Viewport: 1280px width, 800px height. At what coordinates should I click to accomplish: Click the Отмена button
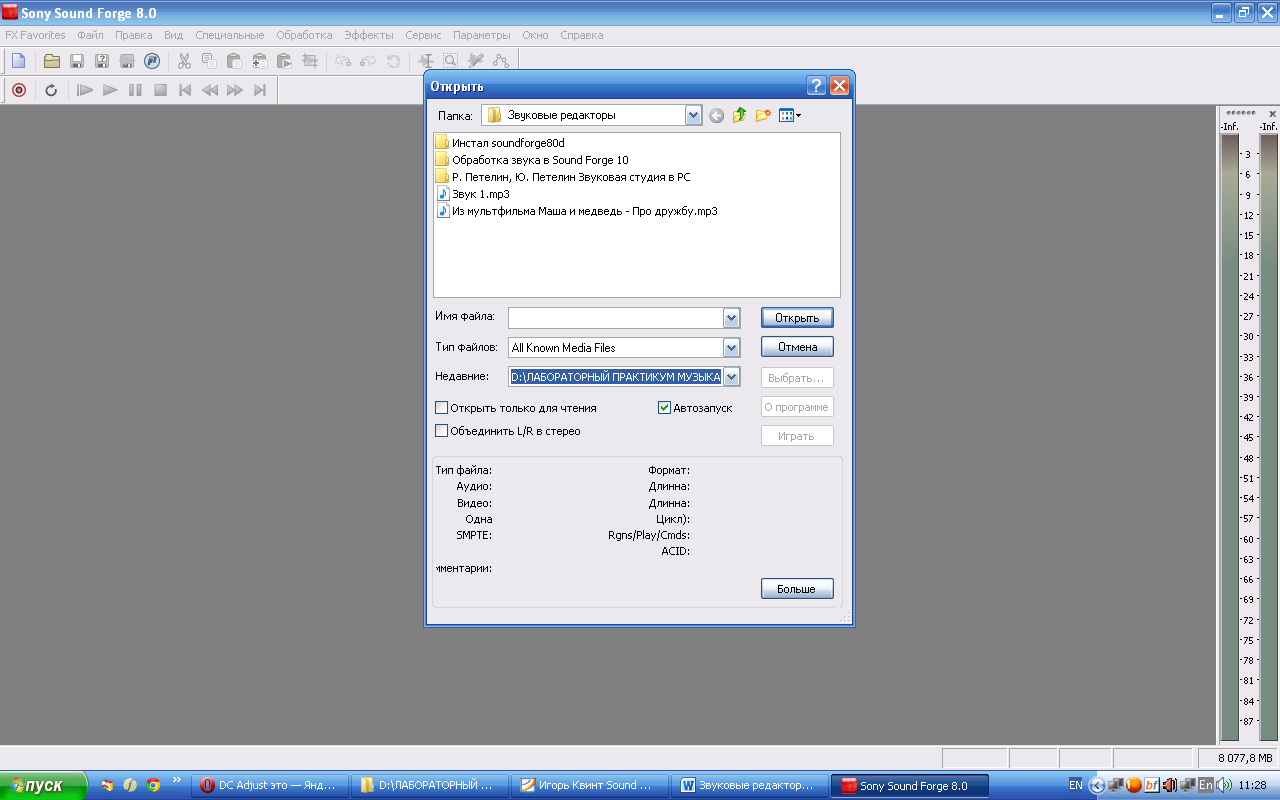[797, 347]
